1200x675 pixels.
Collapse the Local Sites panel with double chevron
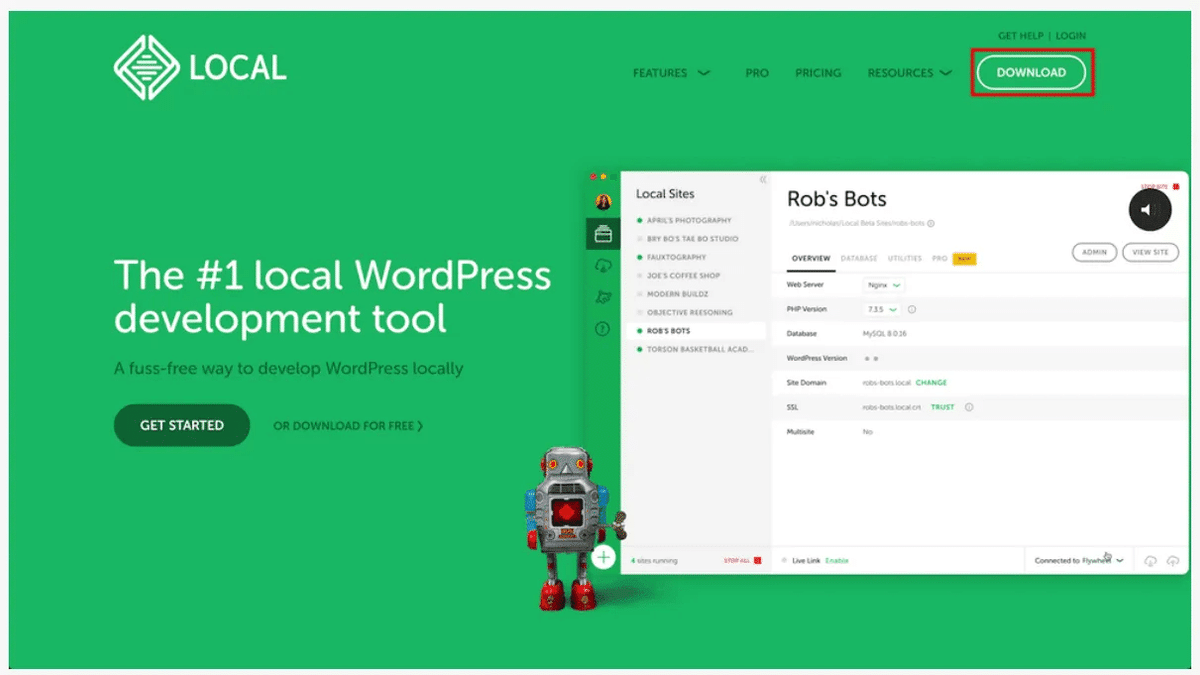763,180
